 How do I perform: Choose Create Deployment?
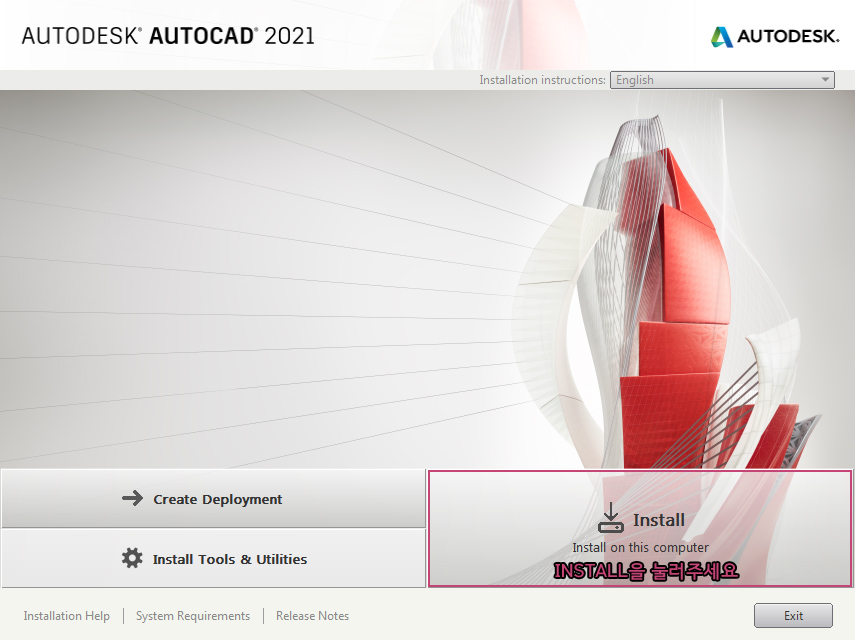(x=213, y=499)
